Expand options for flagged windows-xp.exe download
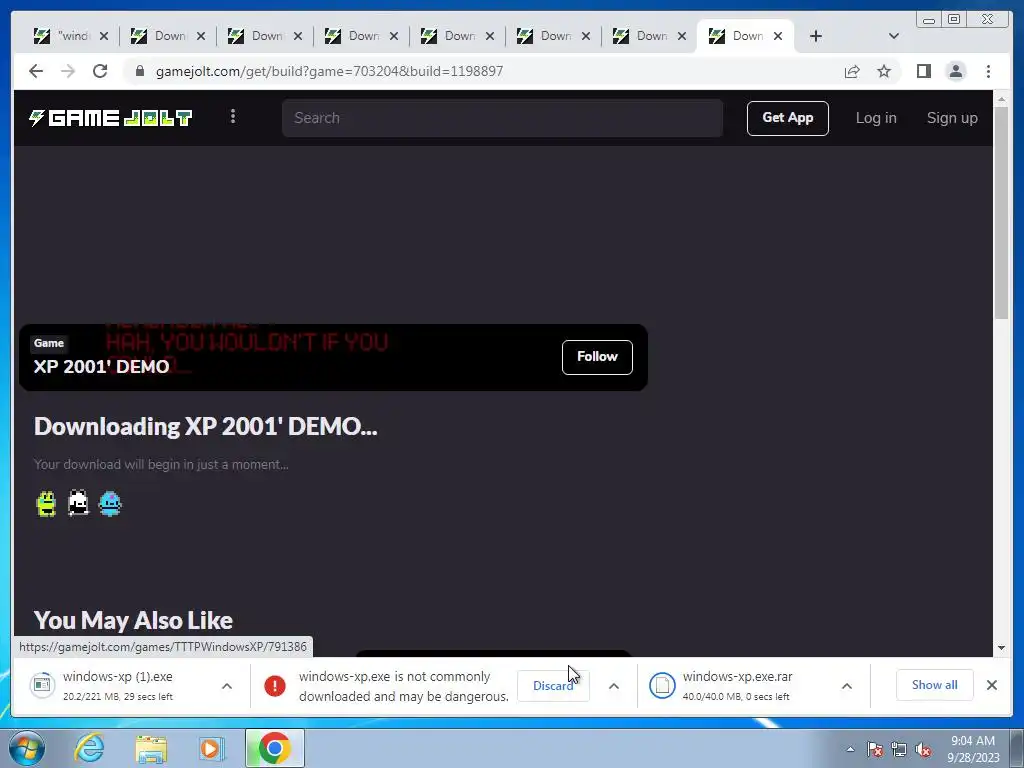 coord(614,686)
